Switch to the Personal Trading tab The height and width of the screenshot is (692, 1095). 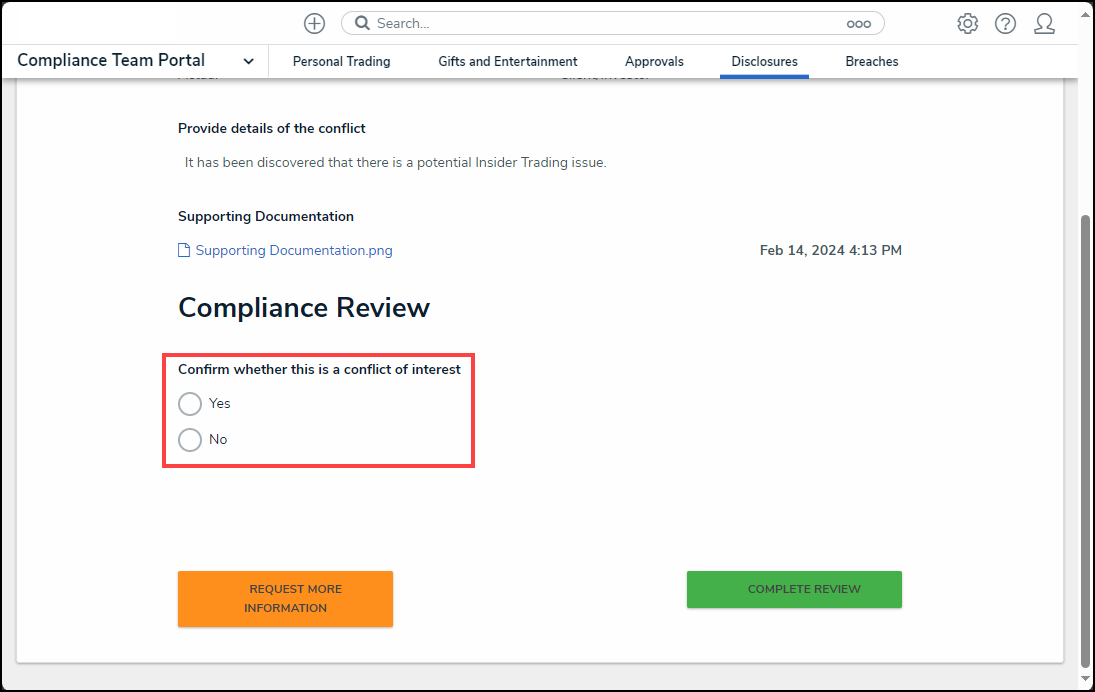[x=341, y=61]
